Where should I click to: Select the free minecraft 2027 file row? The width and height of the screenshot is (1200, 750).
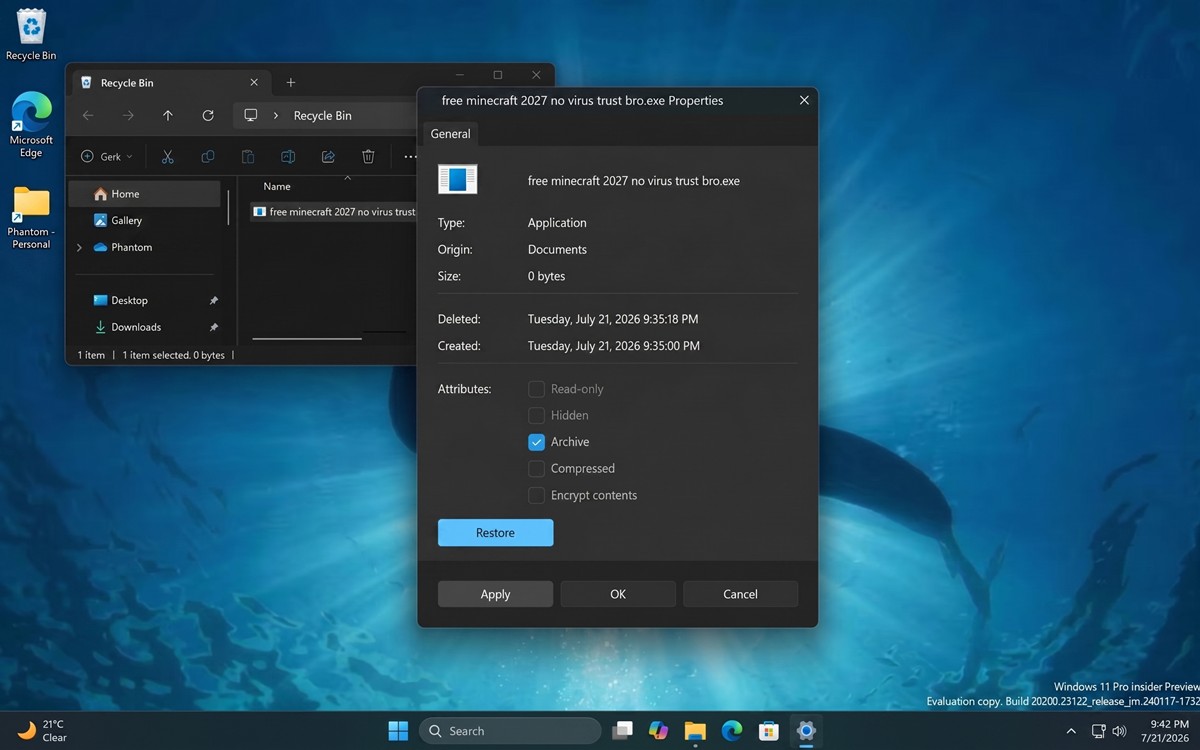pos(334,212)
